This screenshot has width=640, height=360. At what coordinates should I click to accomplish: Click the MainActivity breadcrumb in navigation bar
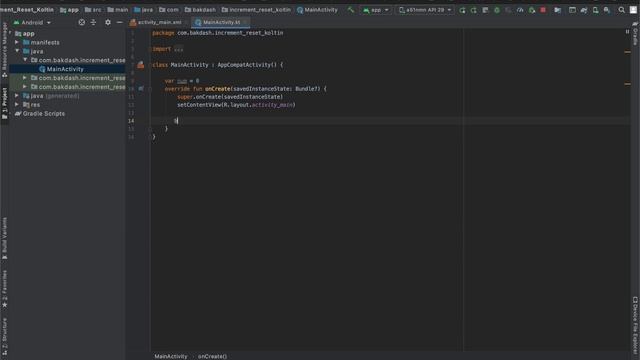coord(317,10)
